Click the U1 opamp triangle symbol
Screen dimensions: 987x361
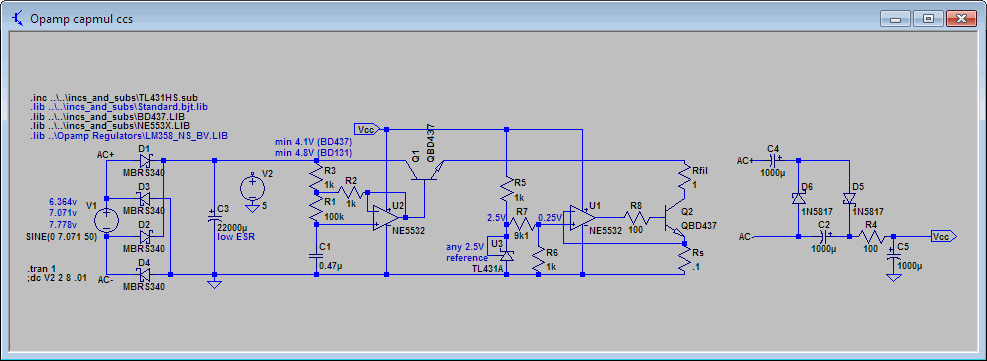582,217
